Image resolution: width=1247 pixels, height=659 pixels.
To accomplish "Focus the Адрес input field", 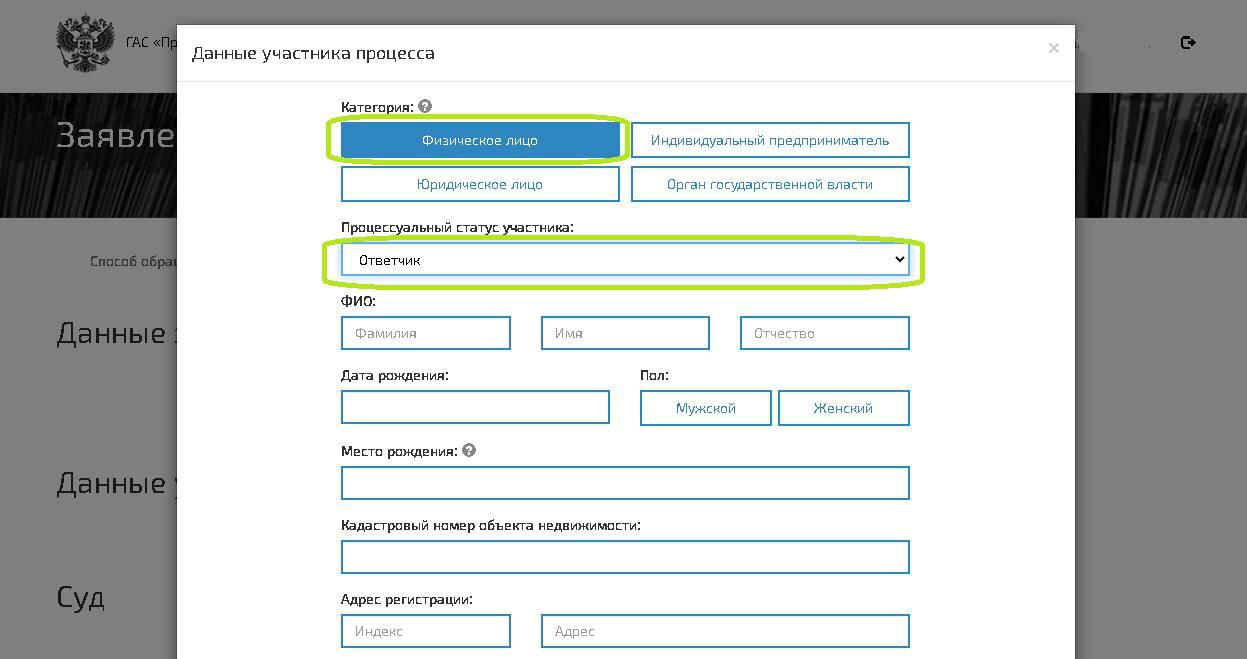I will click(x=725, y=631).
